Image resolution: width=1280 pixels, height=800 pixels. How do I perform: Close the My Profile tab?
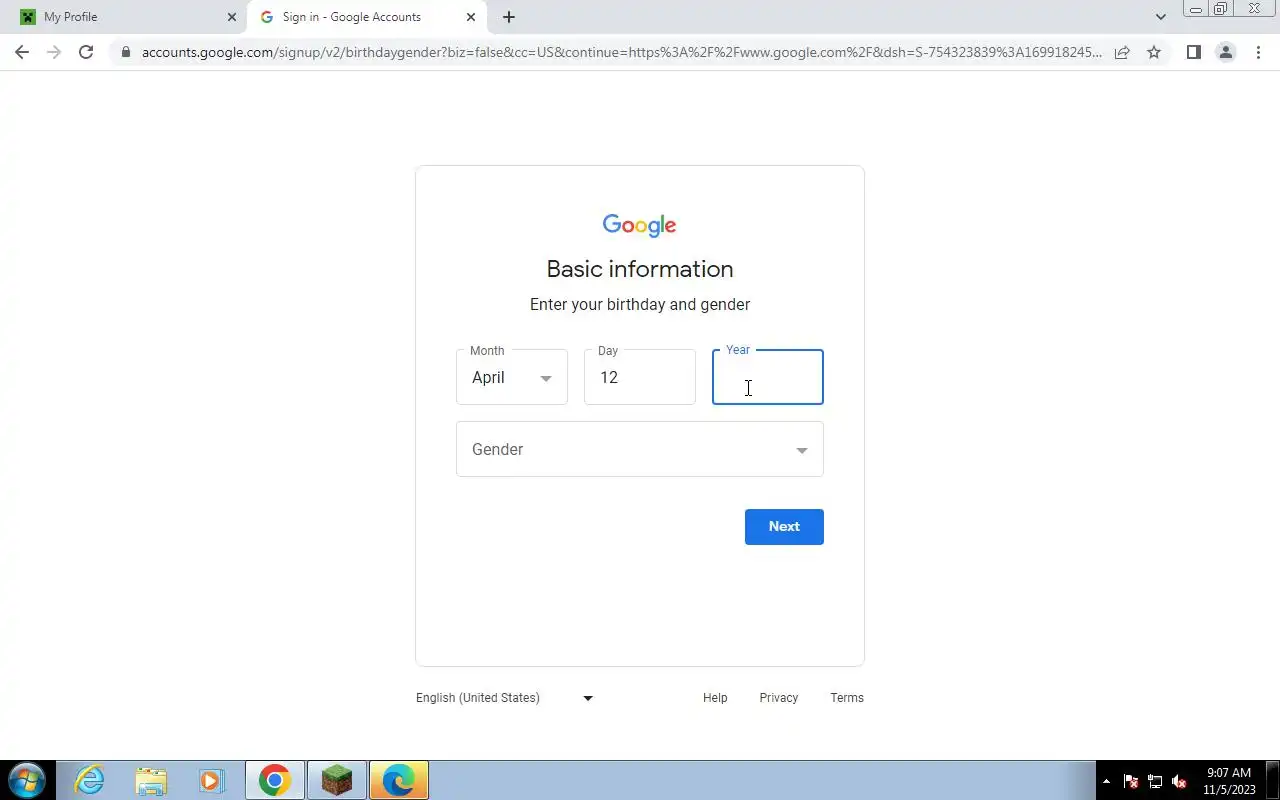[232, 17]
